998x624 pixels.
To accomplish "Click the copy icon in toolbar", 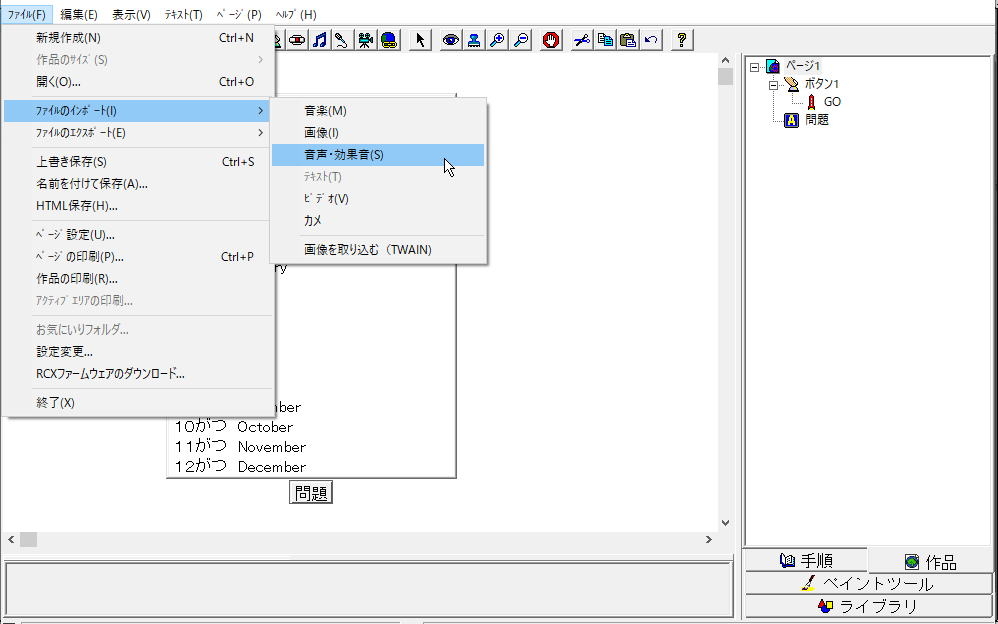I will click(x=605, y=40).
